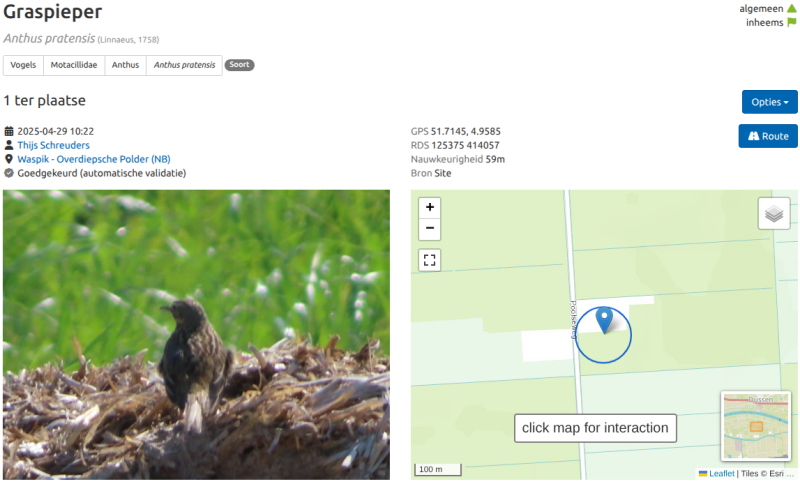Click the overview minimap in map corner

756,426
